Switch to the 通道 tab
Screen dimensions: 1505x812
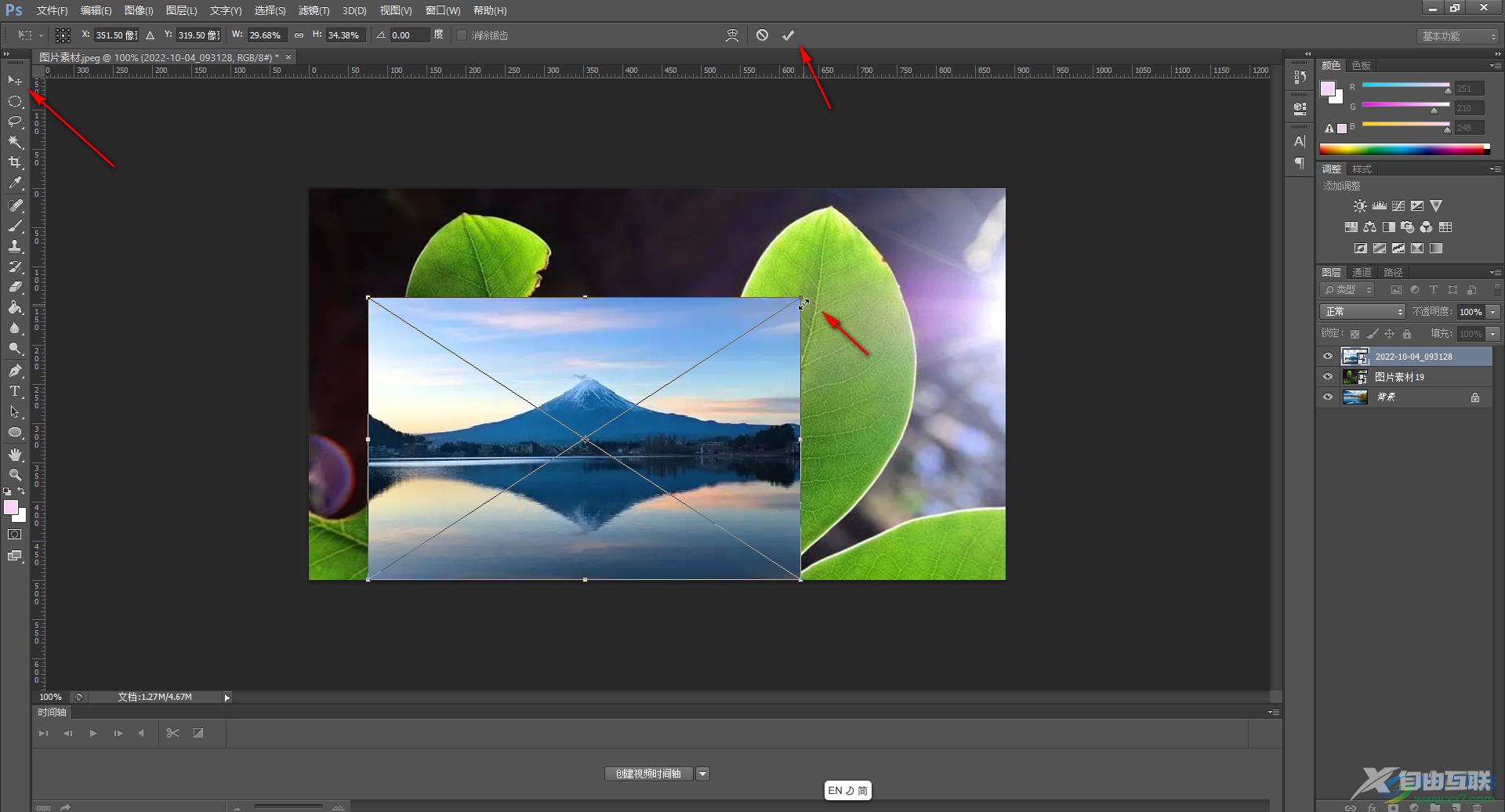click(x=1362, y=273)
